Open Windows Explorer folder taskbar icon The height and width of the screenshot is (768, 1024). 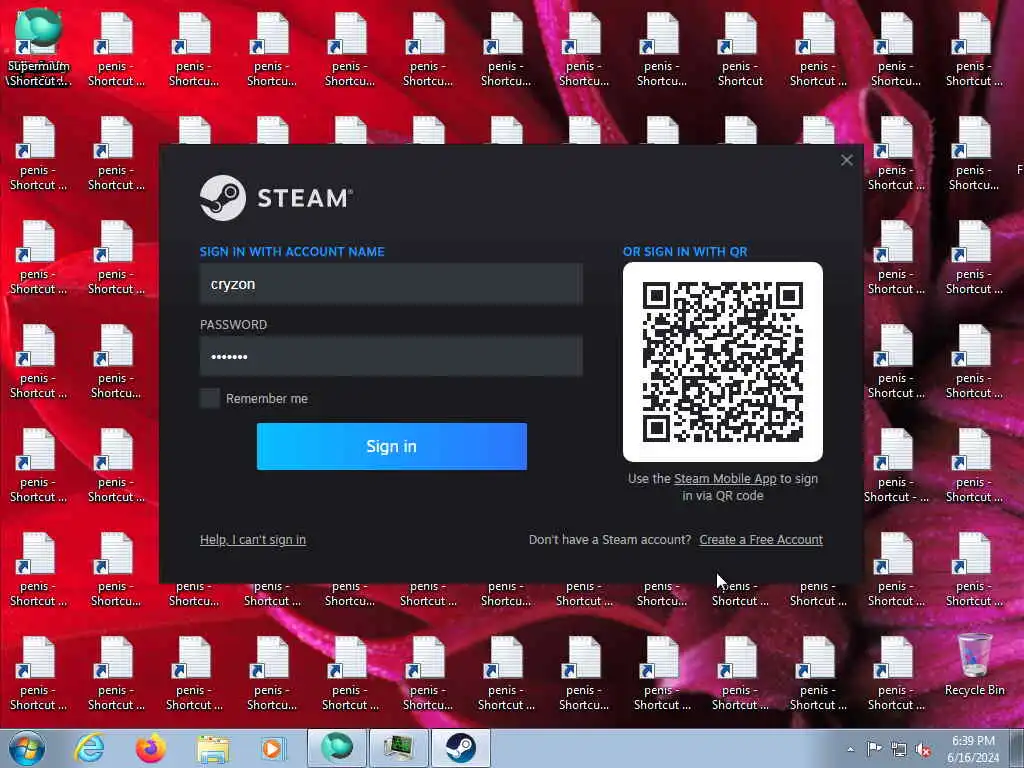[213, 749]
